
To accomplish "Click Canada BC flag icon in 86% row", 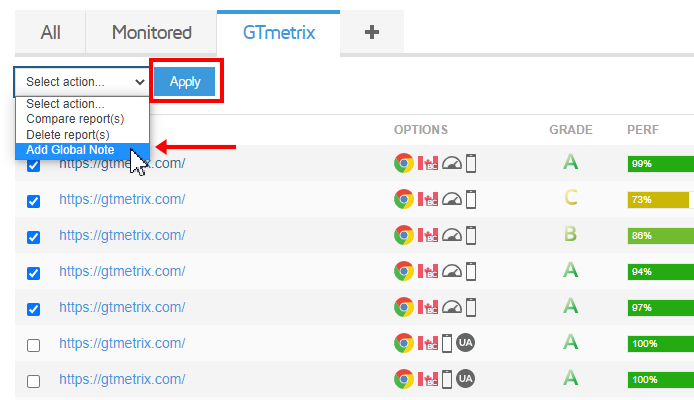I will tap(428, 235).
